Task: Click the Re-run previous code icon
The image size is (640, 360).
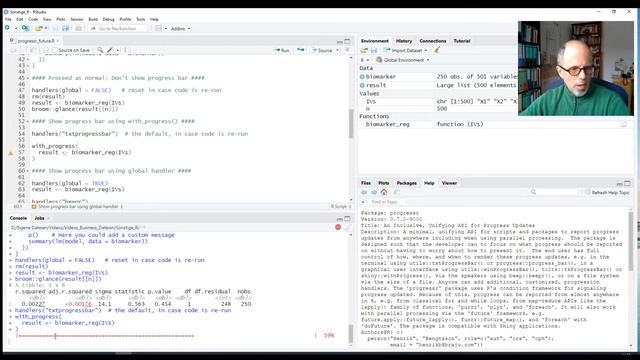Action: pos(301,50)
